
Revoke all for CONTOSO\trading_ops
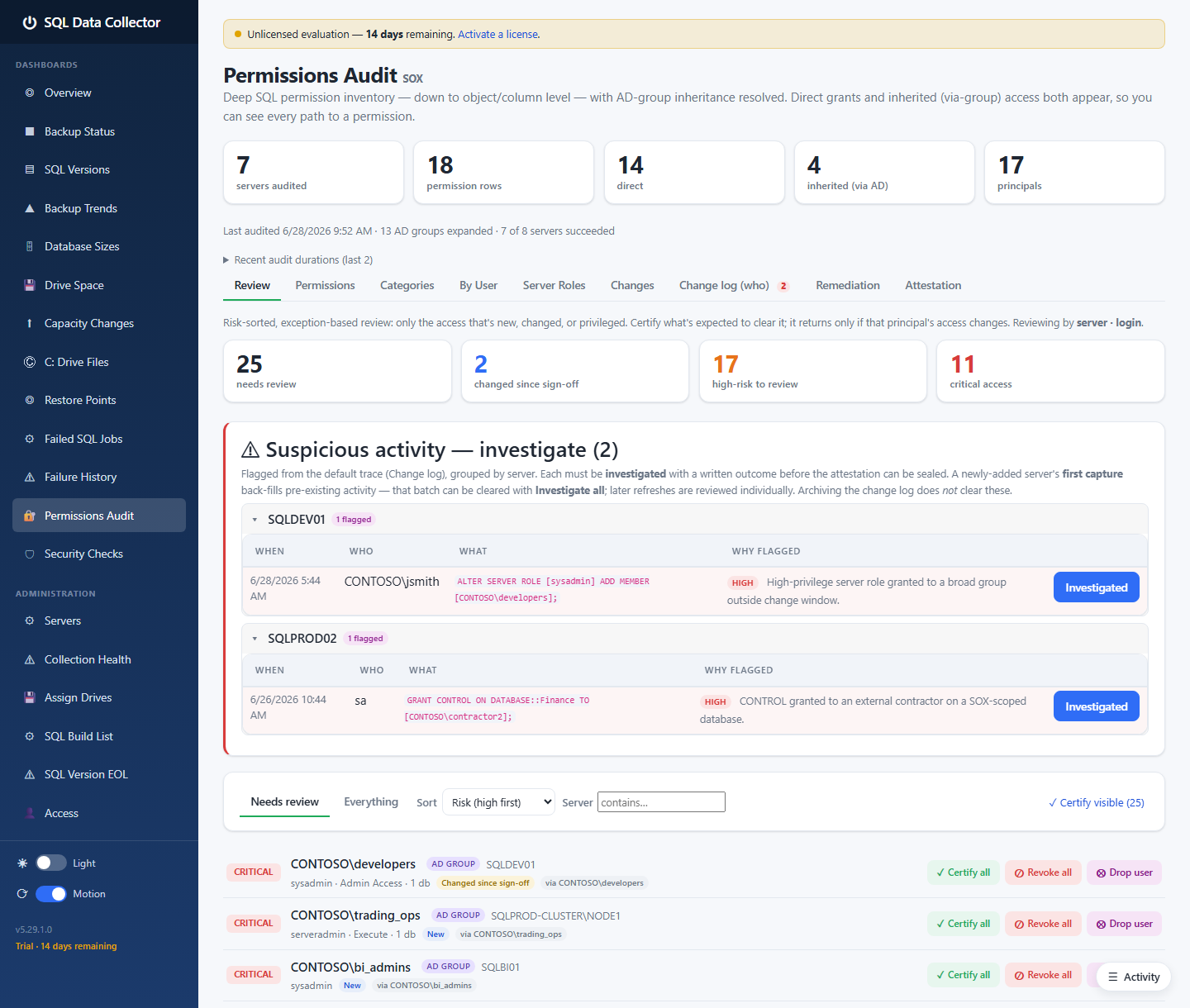tap(1043, 924)
